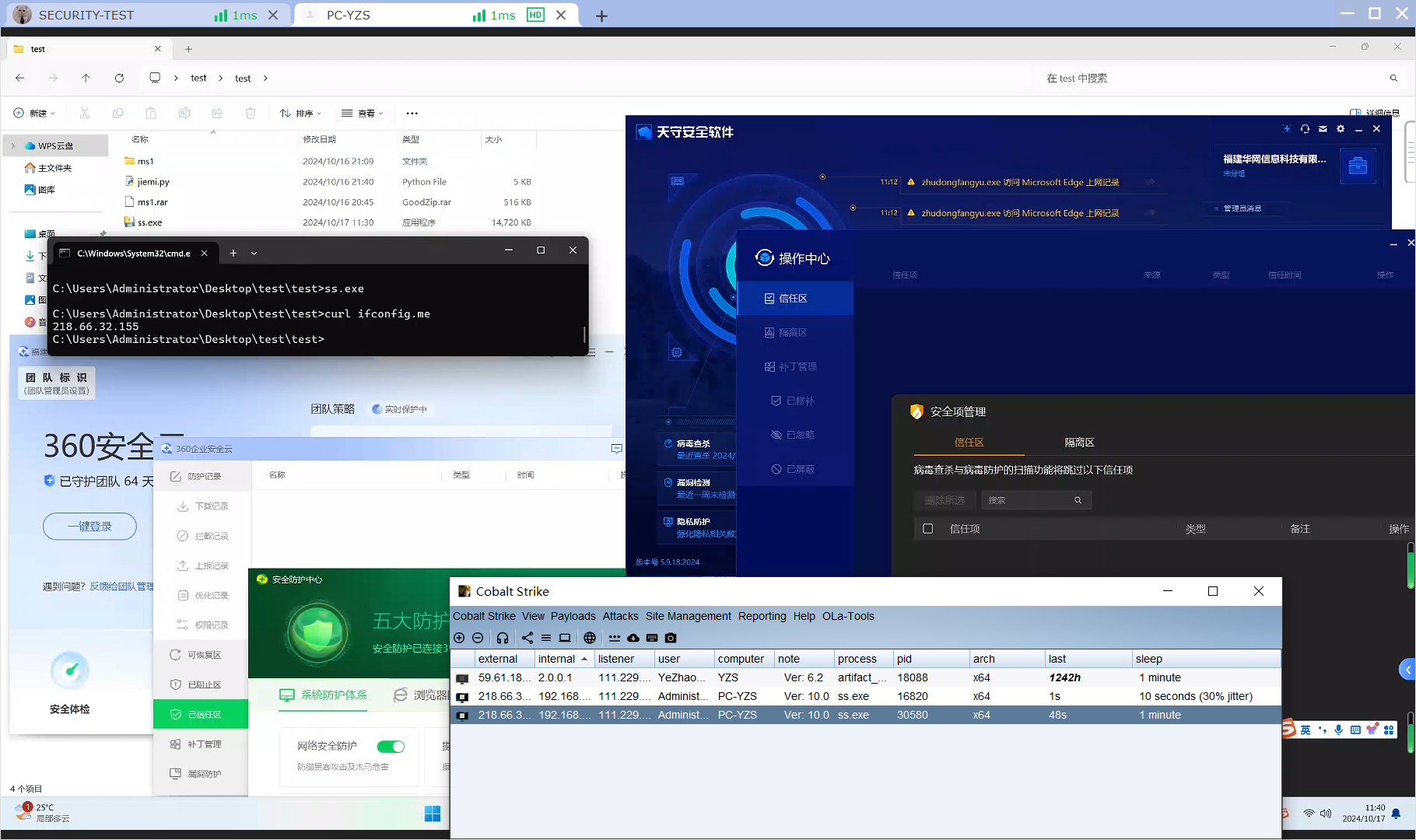Click the trash delete icon in Explorer toolbar
Image resolution: width=1416 pixels, height=840 pixels.
click(251, 114)
